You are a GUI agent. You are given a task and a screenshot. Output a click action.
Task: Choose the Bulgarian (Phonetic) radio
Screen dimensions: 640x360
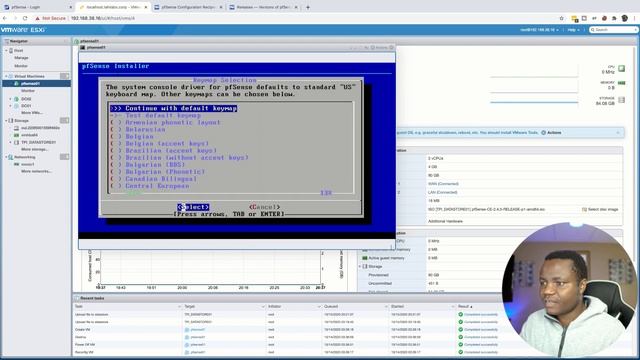pos(116,172)
